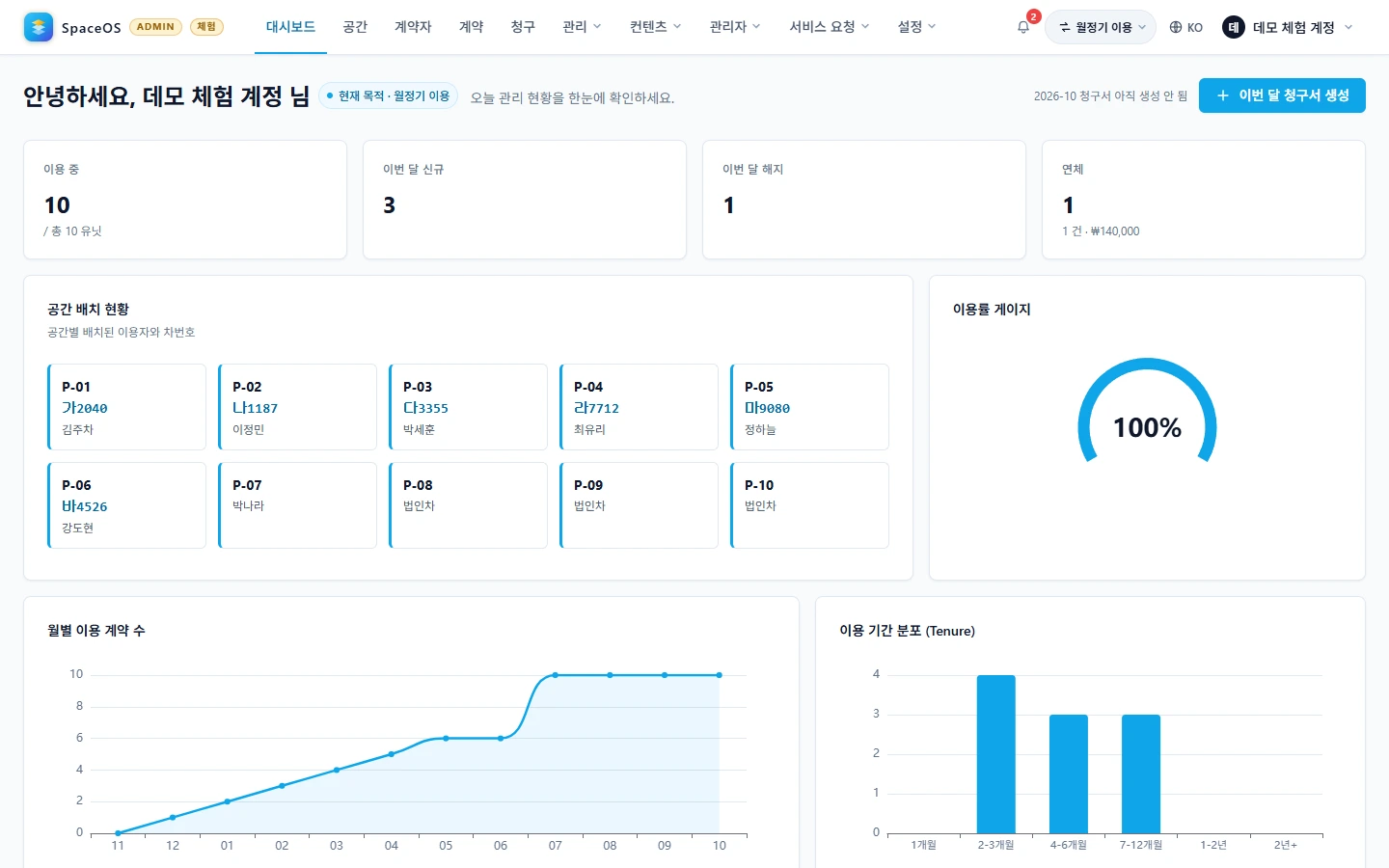This screenshot has width=1389, height=868.
Task: Expand the 관리 menu
Action: 582,27
